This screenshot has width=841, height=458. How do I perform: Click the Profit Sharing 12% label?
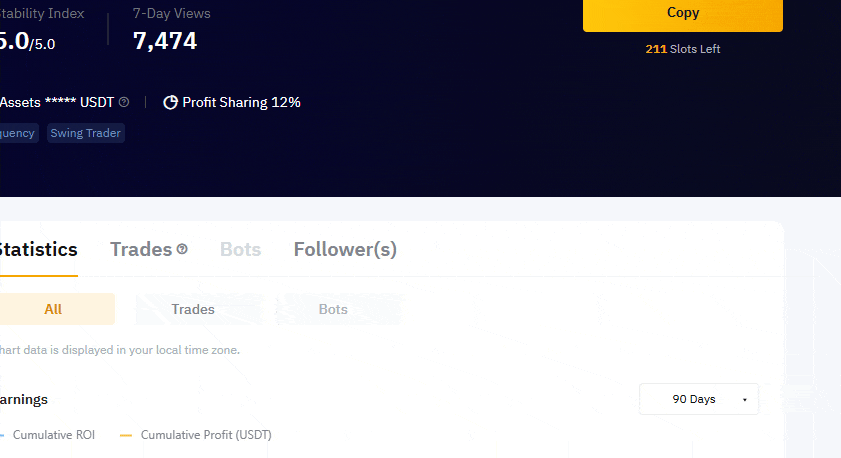point(241,102)
